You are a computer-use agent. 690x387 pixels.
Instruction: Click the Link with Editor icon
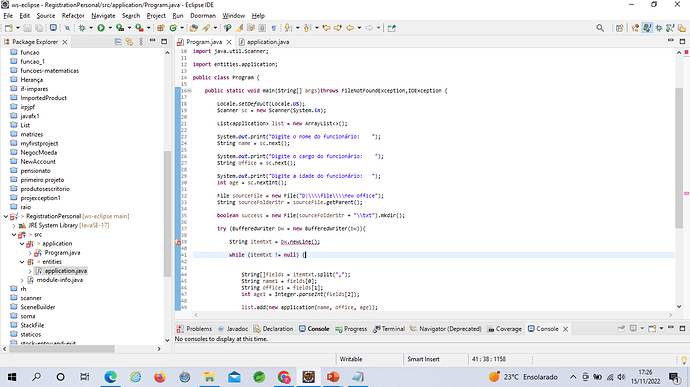(x=129, y=42)
